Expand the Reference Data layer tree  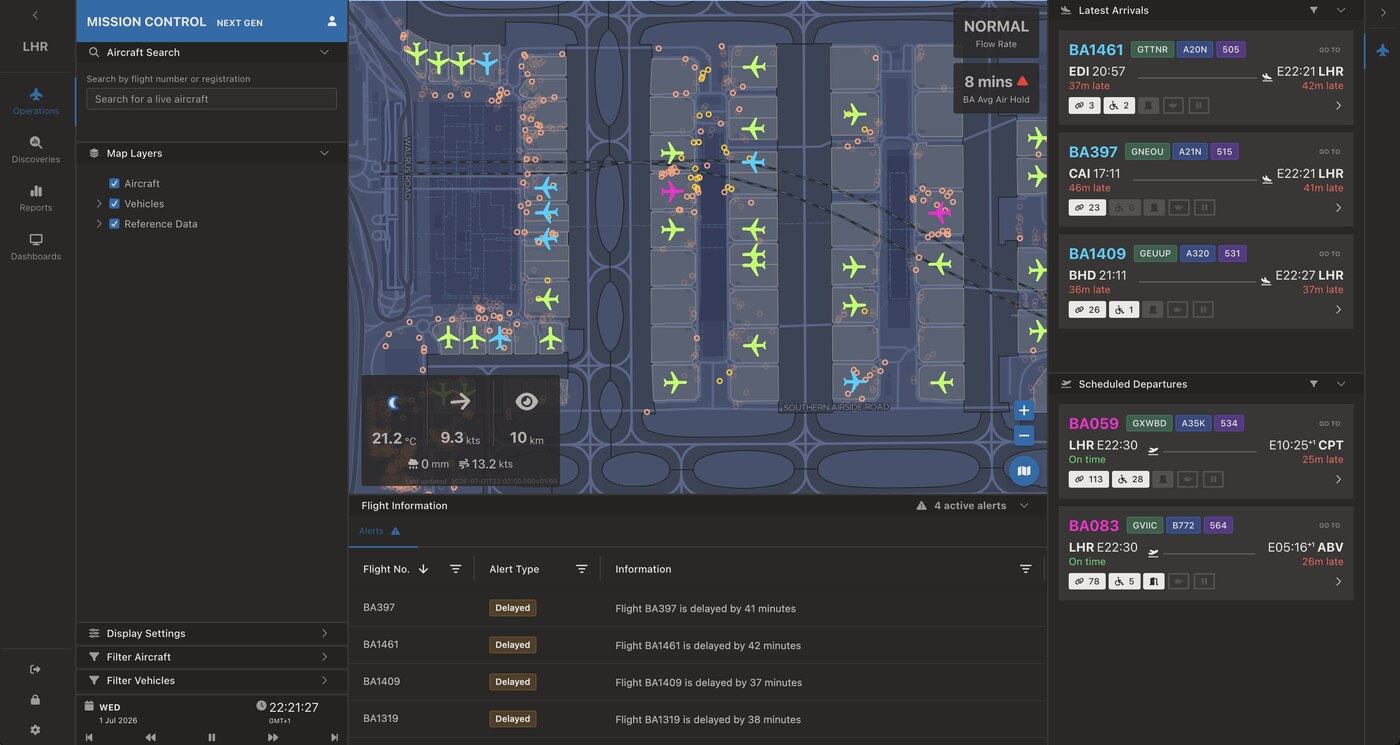(99, 224)
